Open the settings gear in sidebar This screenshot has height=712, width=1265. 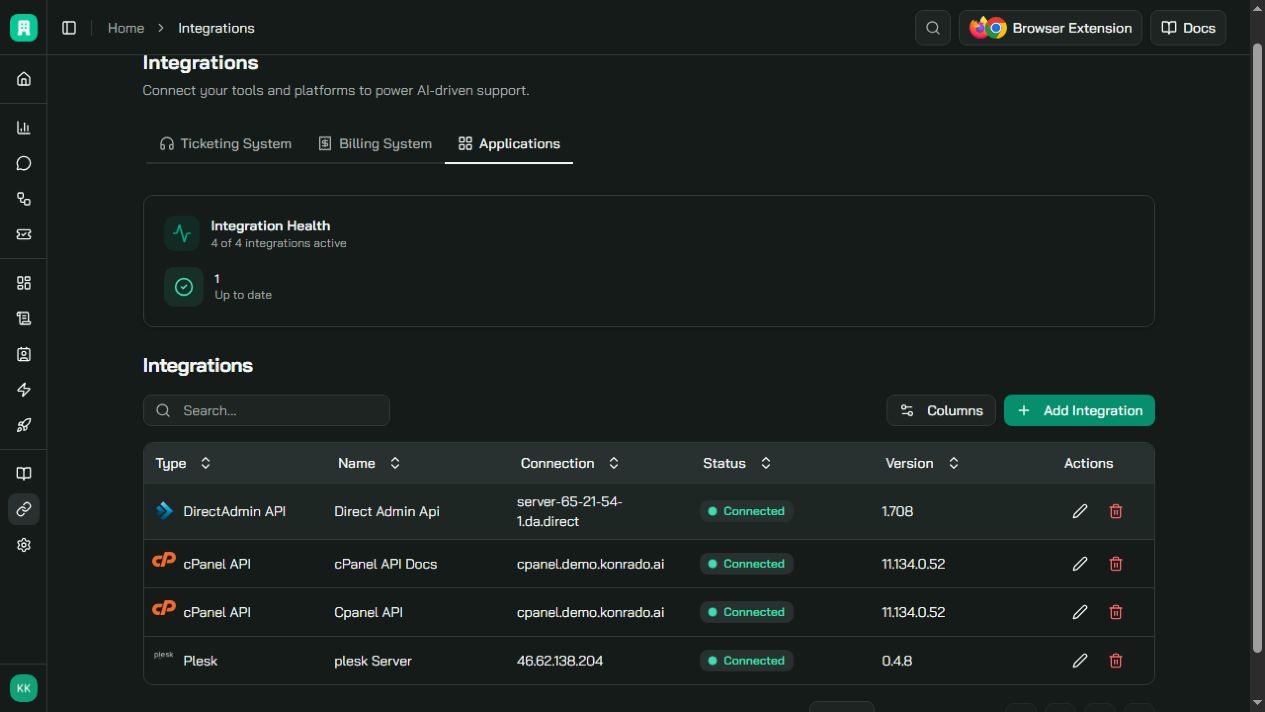coord(24,545)
